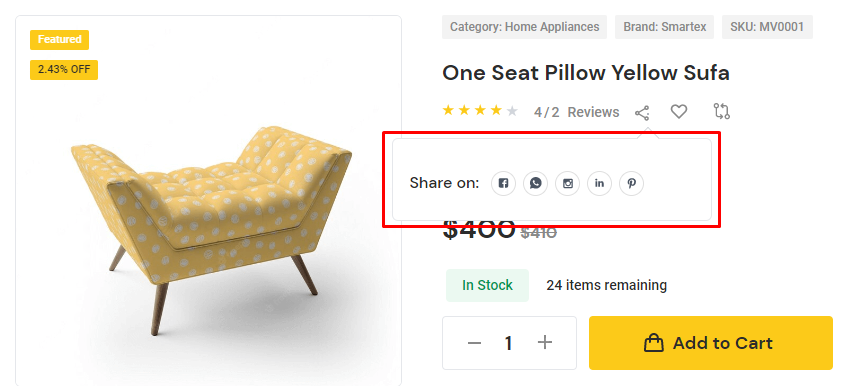Click the Add to Cart button
The image size is (847, 386).
(x=710, y=343)
